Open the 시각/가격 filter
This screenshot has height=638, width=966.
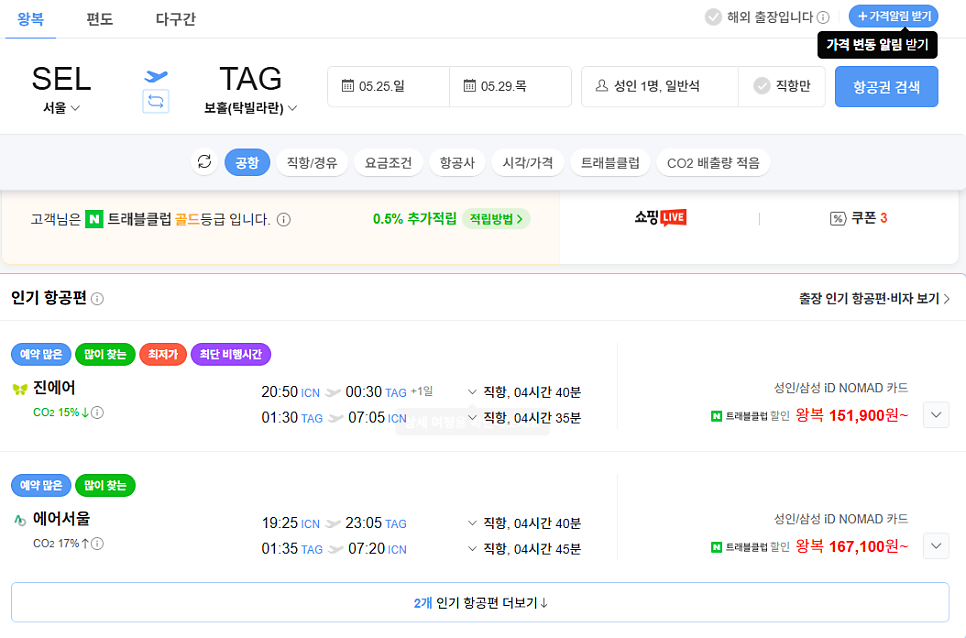point(528,163)
